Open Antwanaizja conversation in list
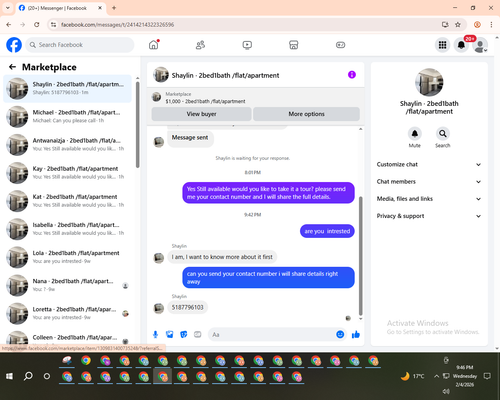The width and height of the screenshot is (500, 400). click(67, 145)
